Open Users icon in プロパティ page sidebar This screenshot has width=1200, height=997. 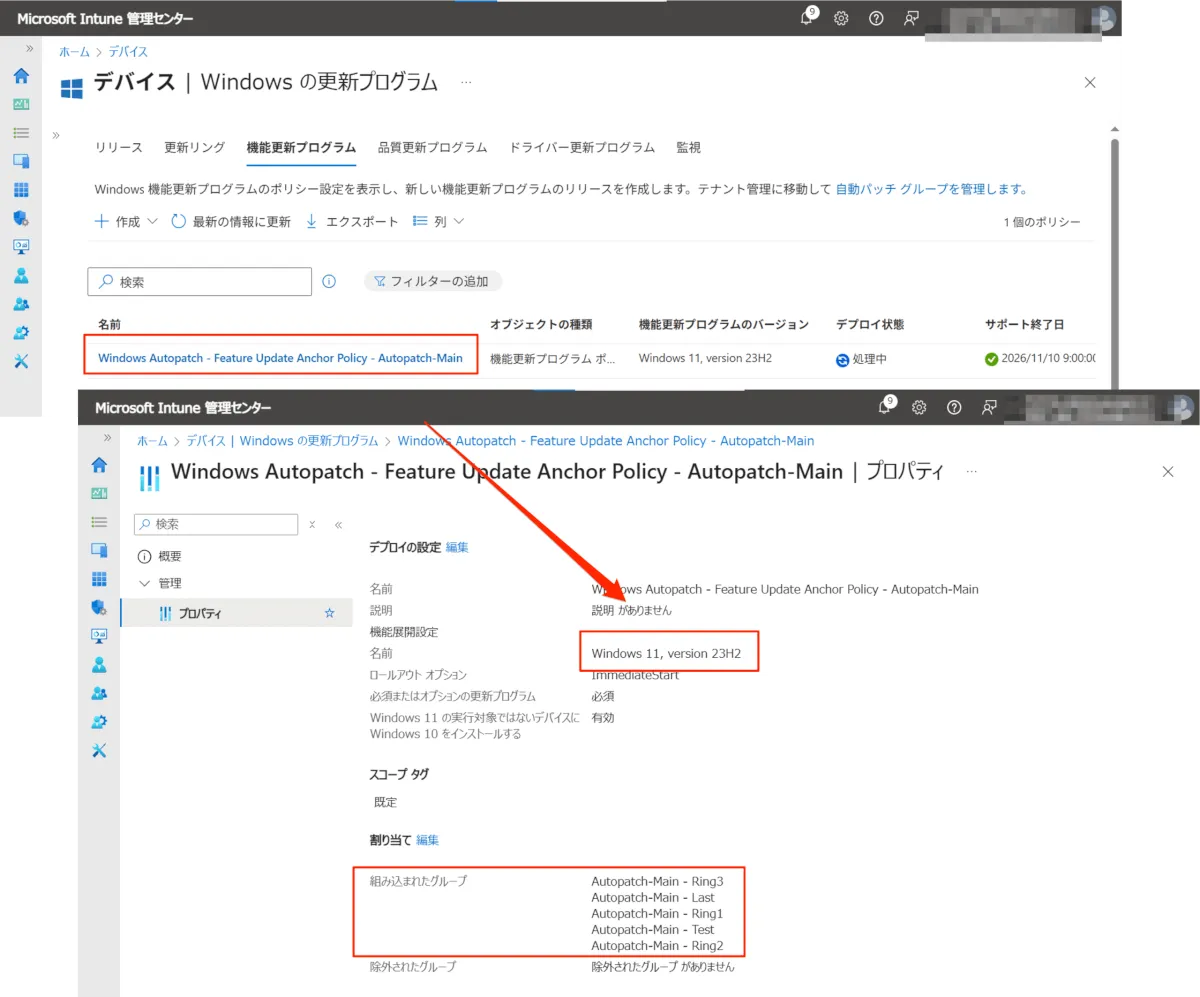[x=99, y=665]
